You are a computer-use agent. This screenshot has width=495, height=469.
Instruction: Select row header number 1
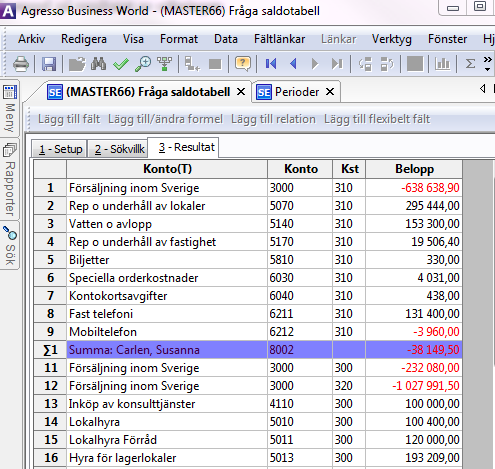50,188
